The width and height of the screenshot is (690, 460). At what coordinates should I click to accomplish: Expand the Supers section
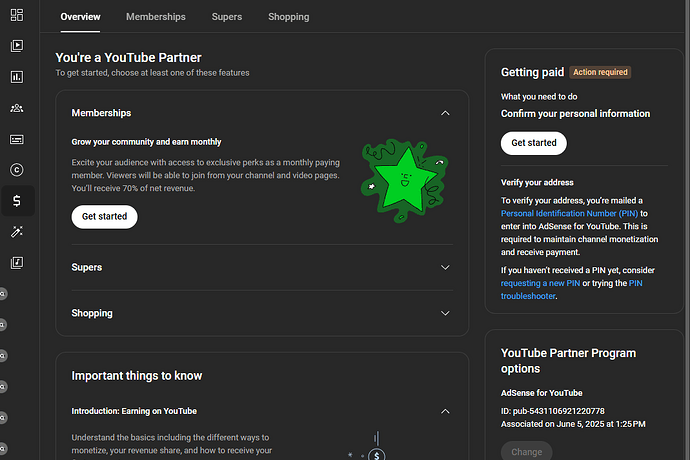445,267
